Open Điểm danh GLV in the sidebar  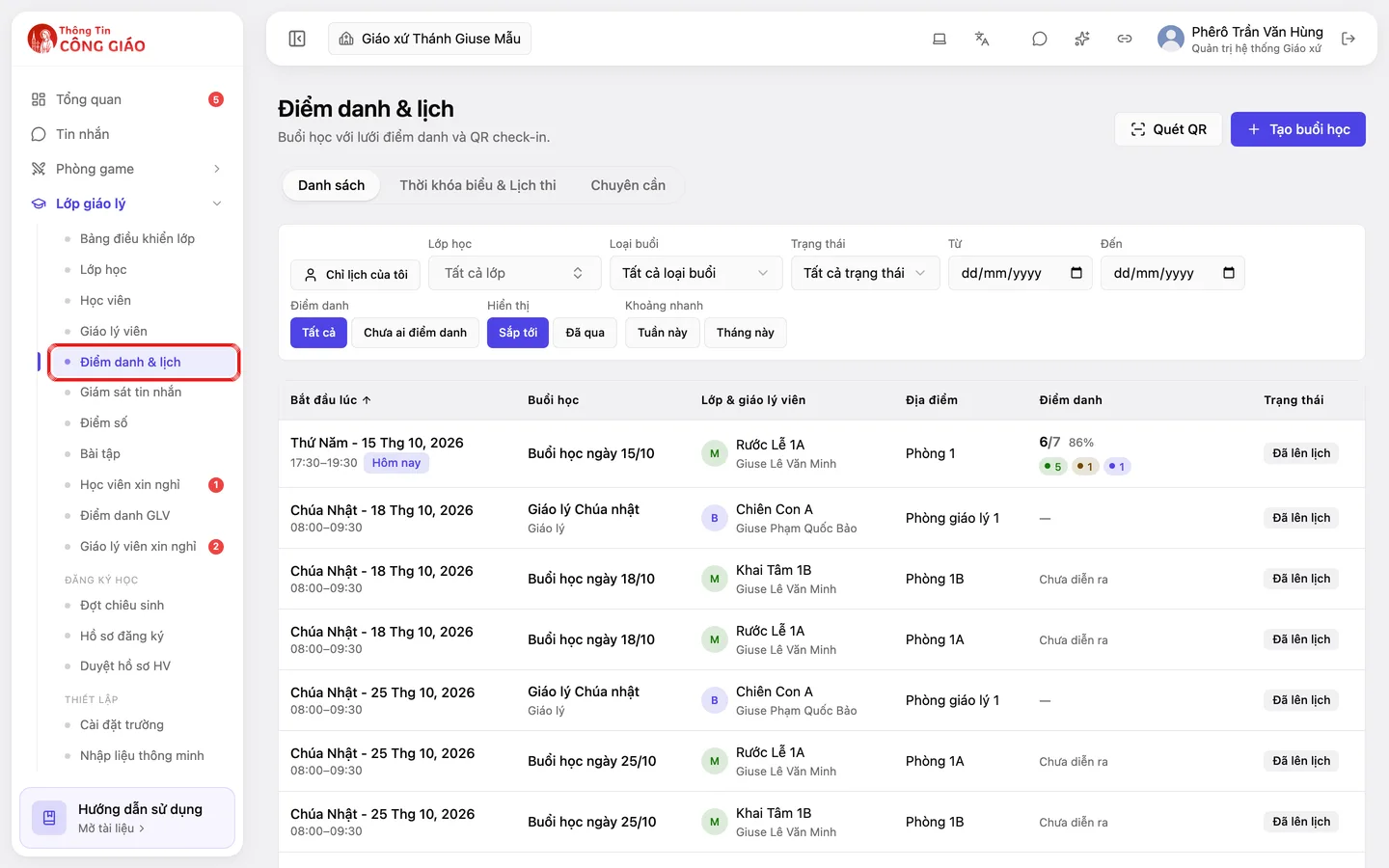click(x=144, y=515)
